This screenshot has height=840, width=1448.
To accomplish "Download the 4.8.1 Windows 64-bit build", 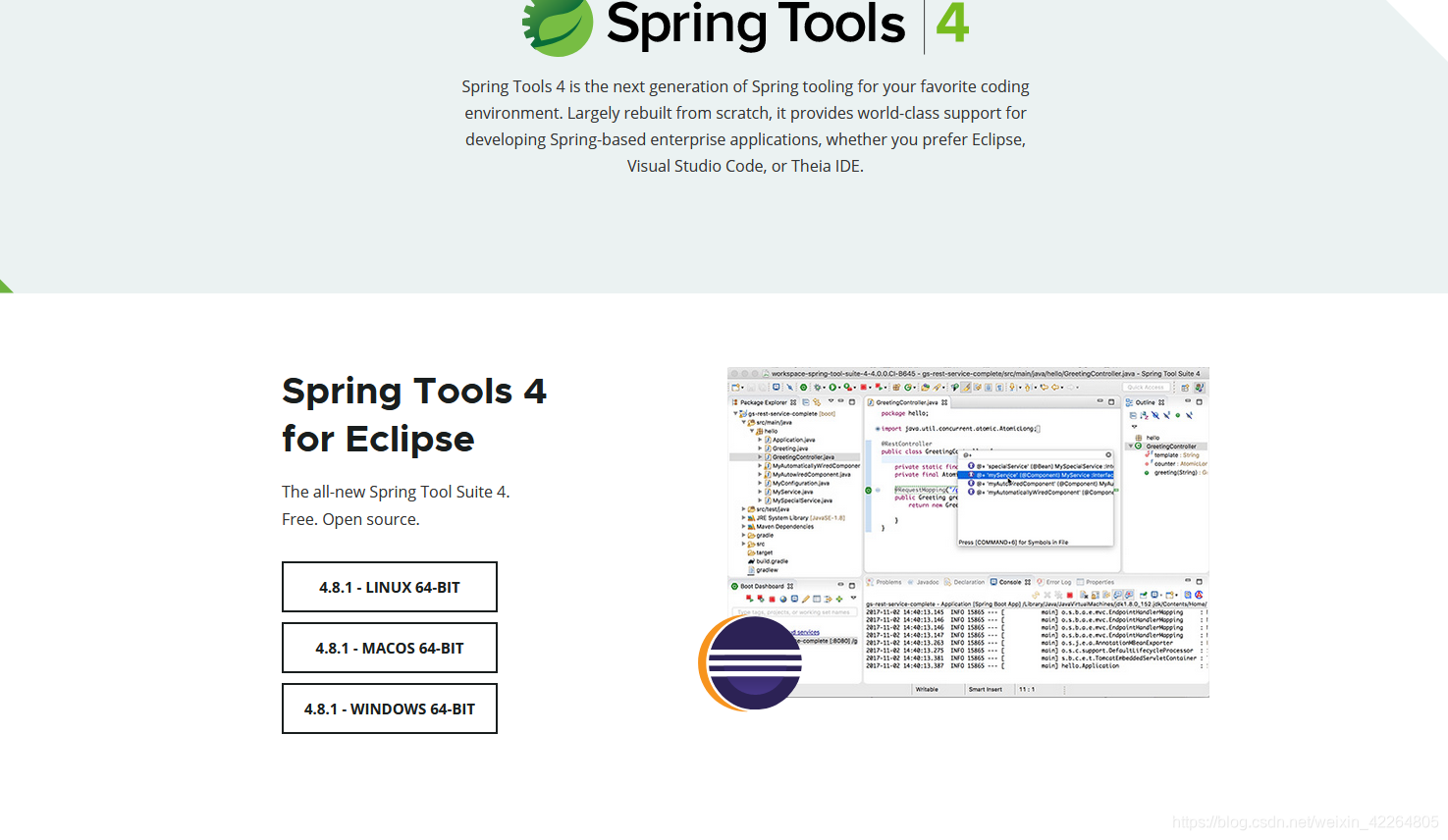I will [x=390, y=709].
